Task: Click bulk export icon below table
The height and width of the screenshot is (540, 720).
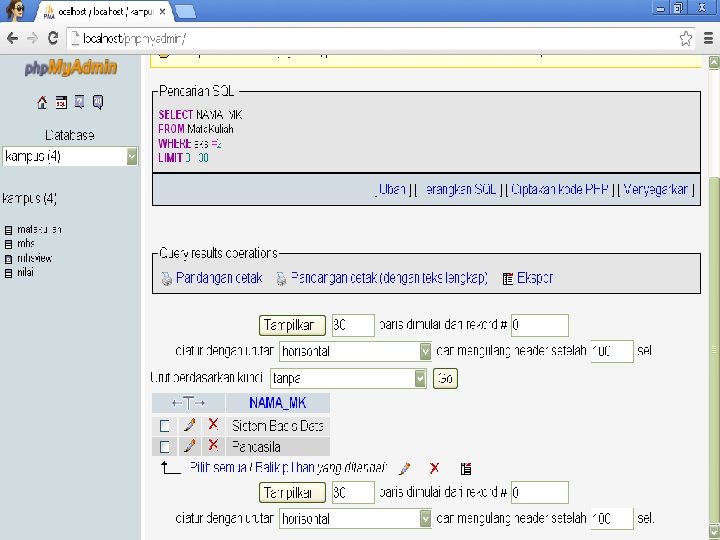Action: click(x=466, y=469)
